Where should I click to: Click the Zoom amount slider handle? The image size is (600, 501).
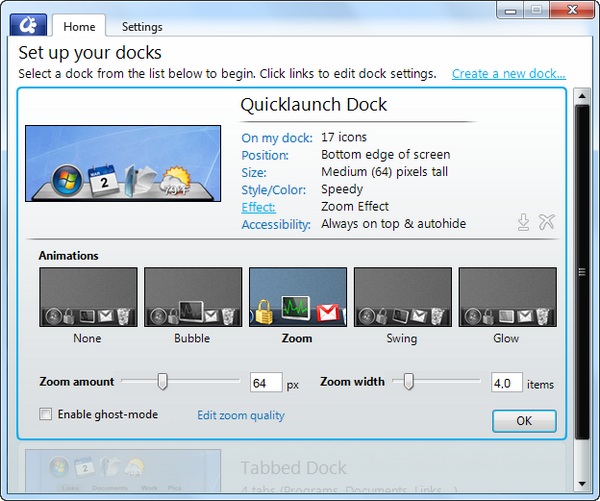pos(162,381)
